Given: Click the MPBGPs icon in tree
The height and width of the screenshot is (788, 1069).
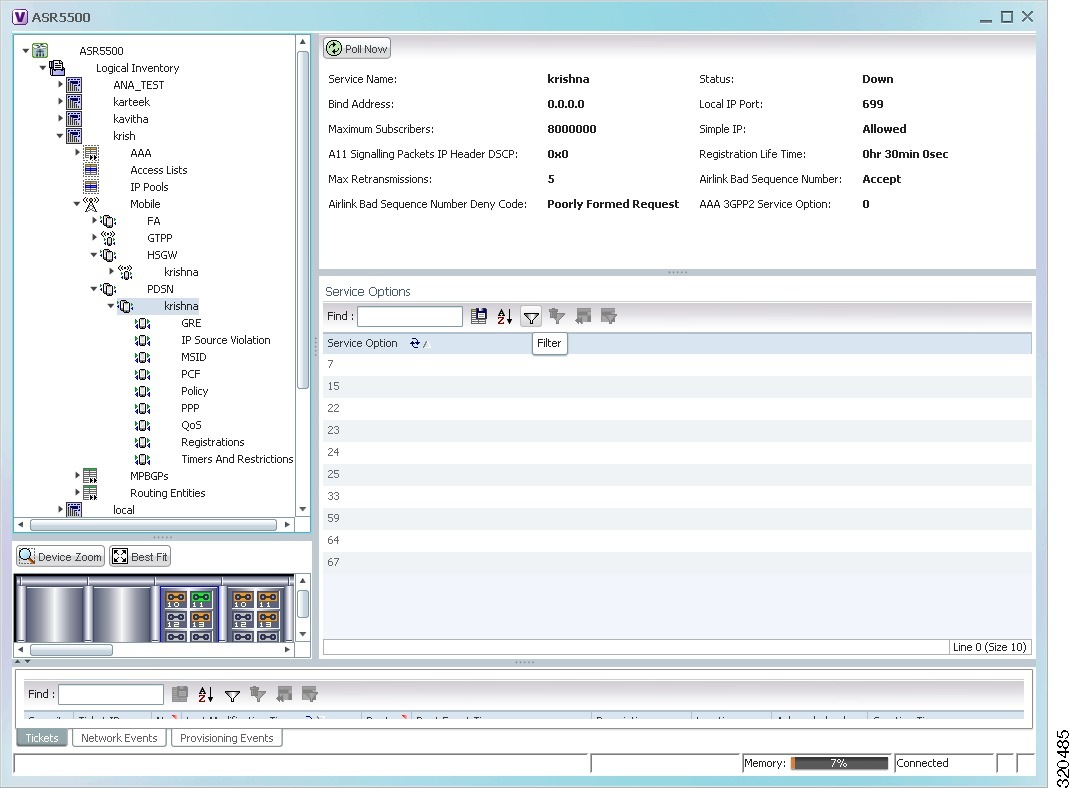Looking at the screenshot, I should coord(90,476).
